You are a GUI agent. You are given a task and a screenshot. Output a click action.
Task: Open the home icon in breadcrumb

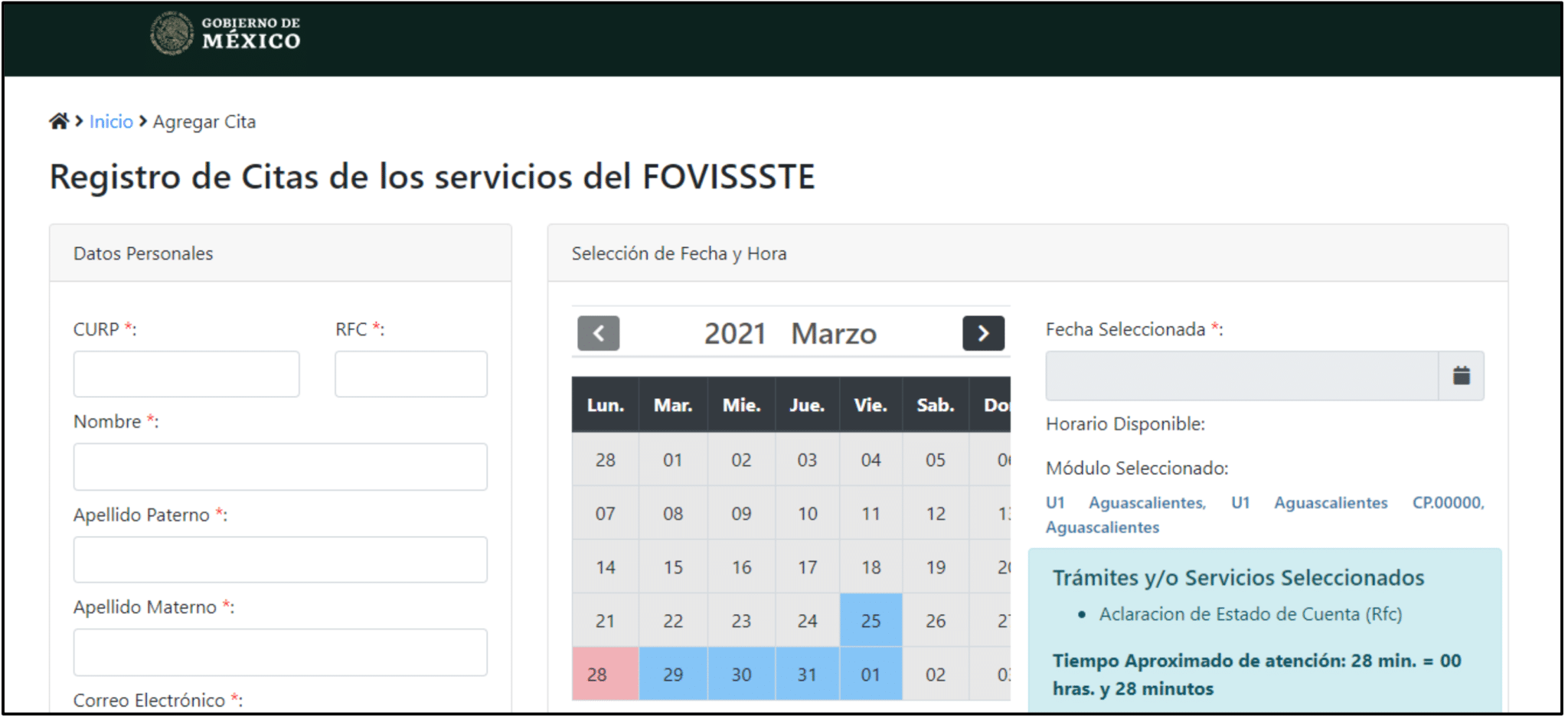tap(59, 121)
